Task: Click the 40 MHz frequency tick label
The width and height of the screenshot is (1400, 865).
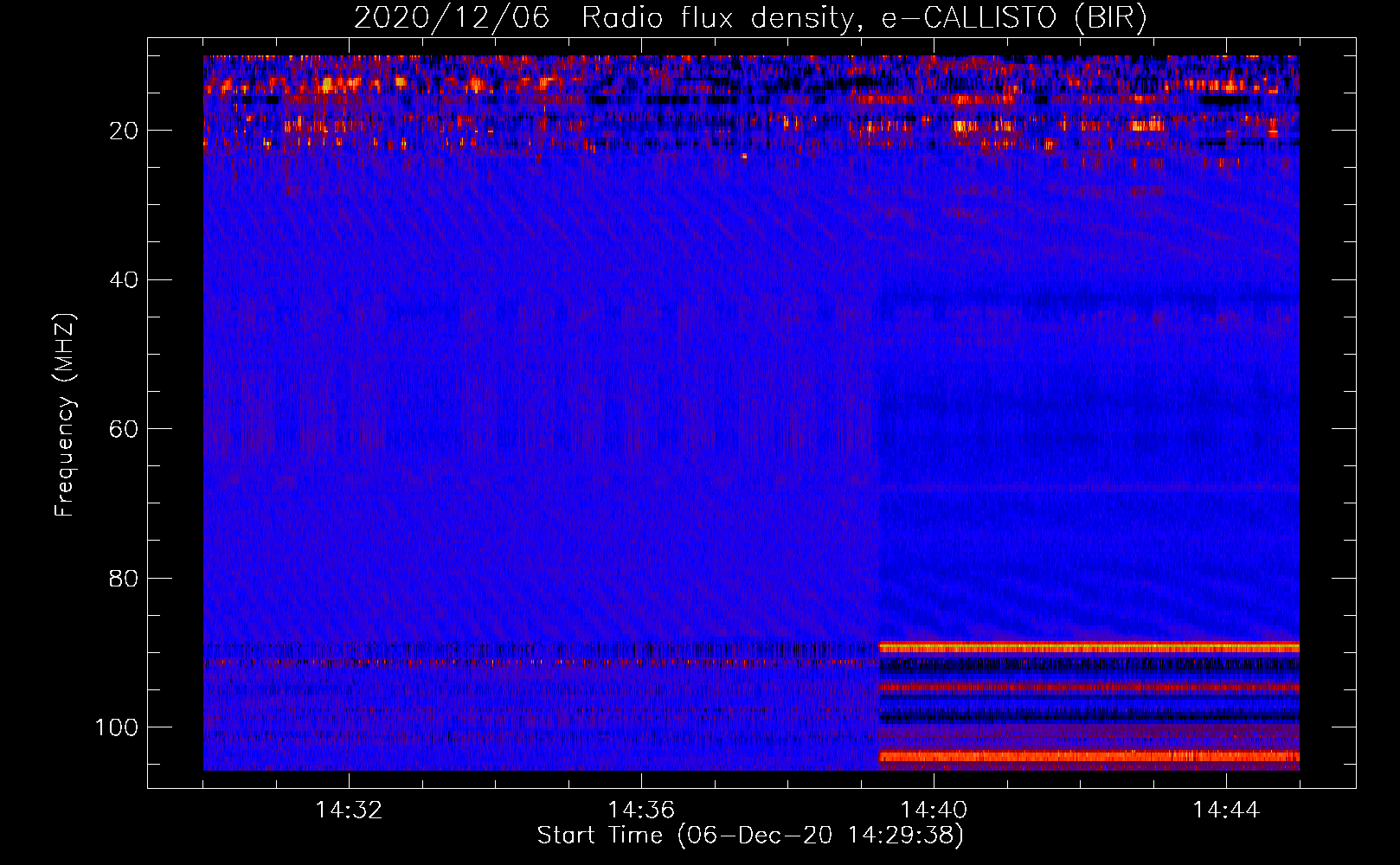Action: 124,280
